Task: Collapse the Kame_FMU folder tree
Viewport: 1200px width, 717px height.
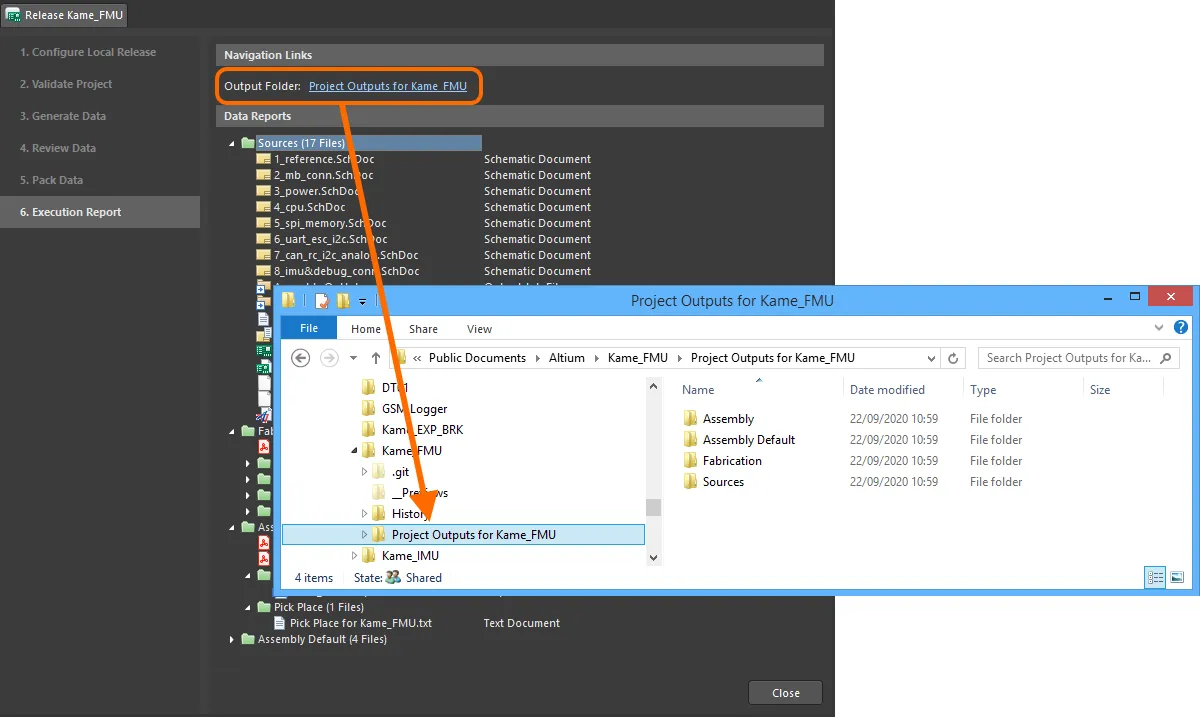Action: (353, 450)
